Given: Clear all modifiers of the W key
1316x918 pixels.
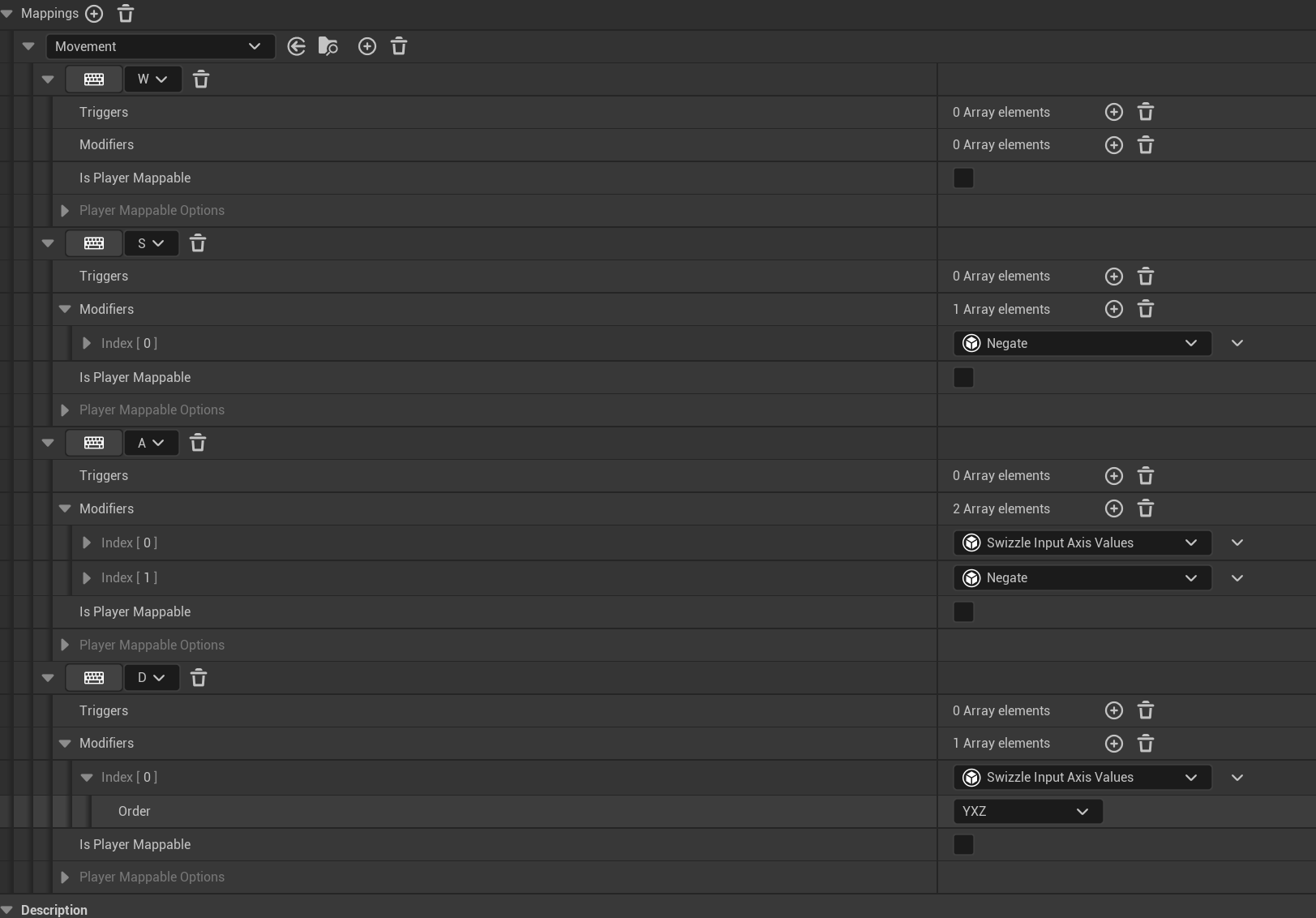Looking at the screenshot, I should [1146, 145].
